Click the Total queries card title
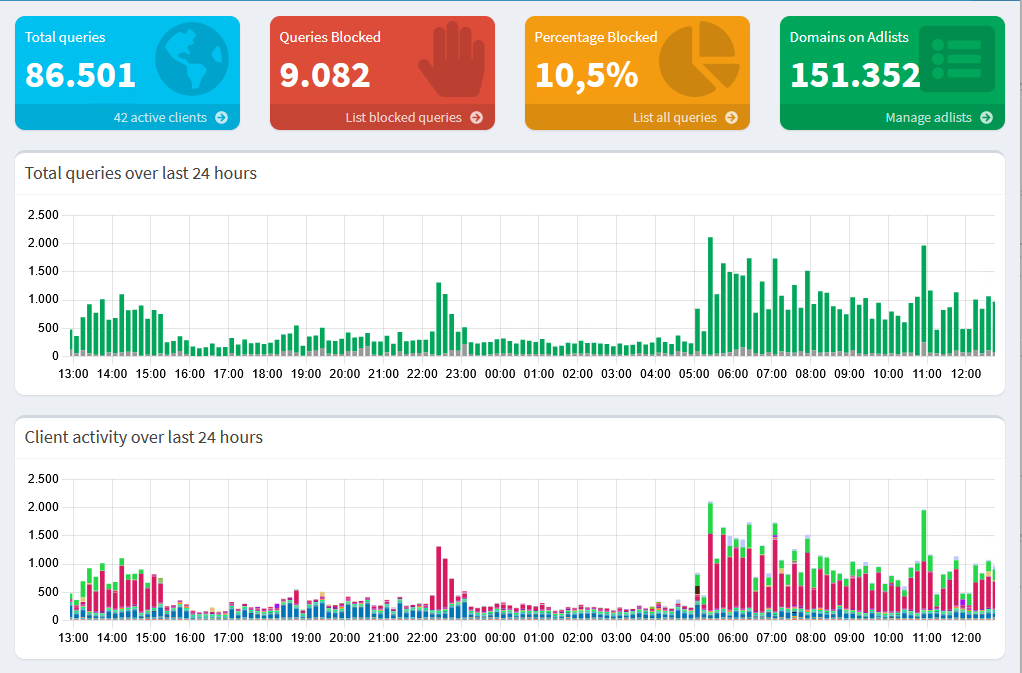This screenshot has width=1022, height=673. click(65, 37)
